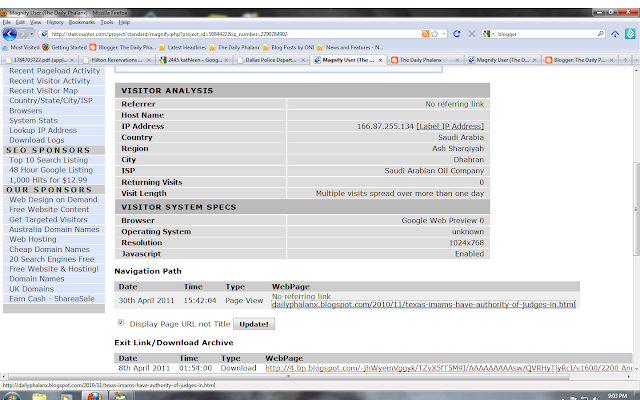The height and width of the screenshot is (400, 640).
Task: Toggle 'Display Page URL not Title' checkbox
Action: 121,322
